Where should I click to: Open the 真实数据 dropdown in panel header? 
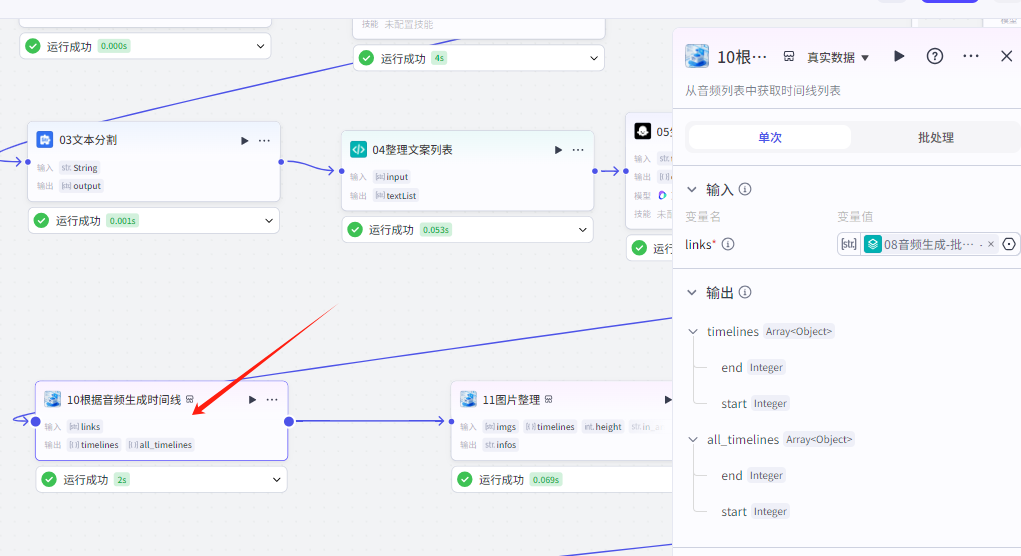(838, 57)
